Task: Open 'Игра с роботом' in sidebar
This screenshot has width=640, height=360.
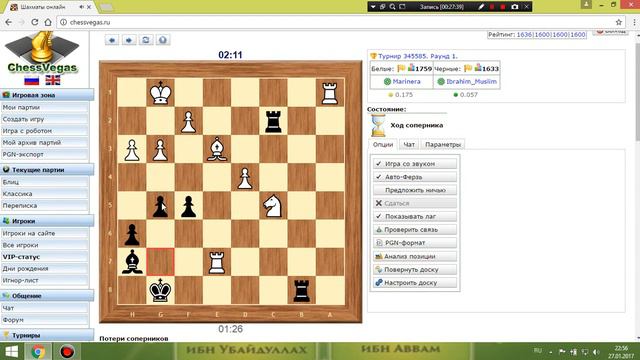Action: (x=44, y=131)
